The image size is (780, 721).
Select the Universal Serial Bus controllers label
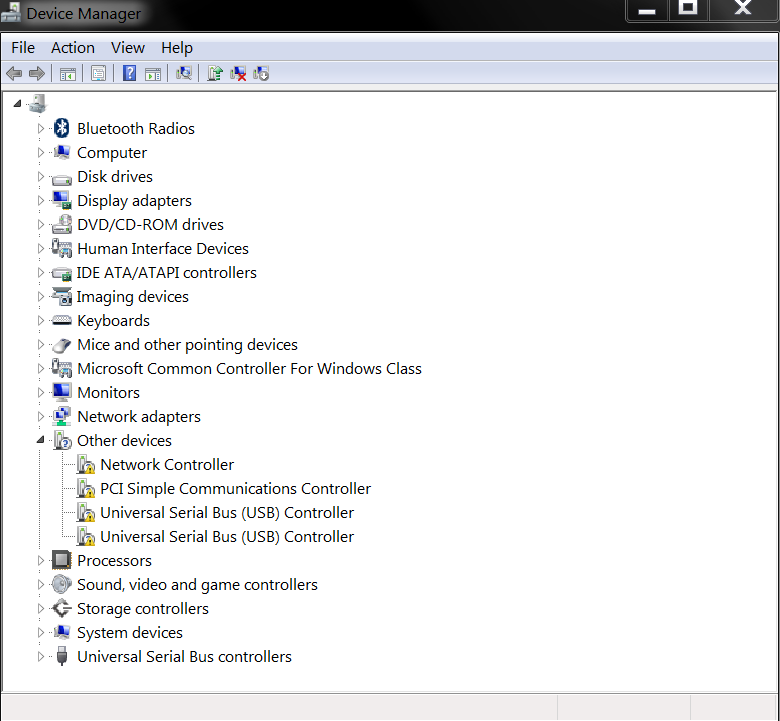click(184, 656)
